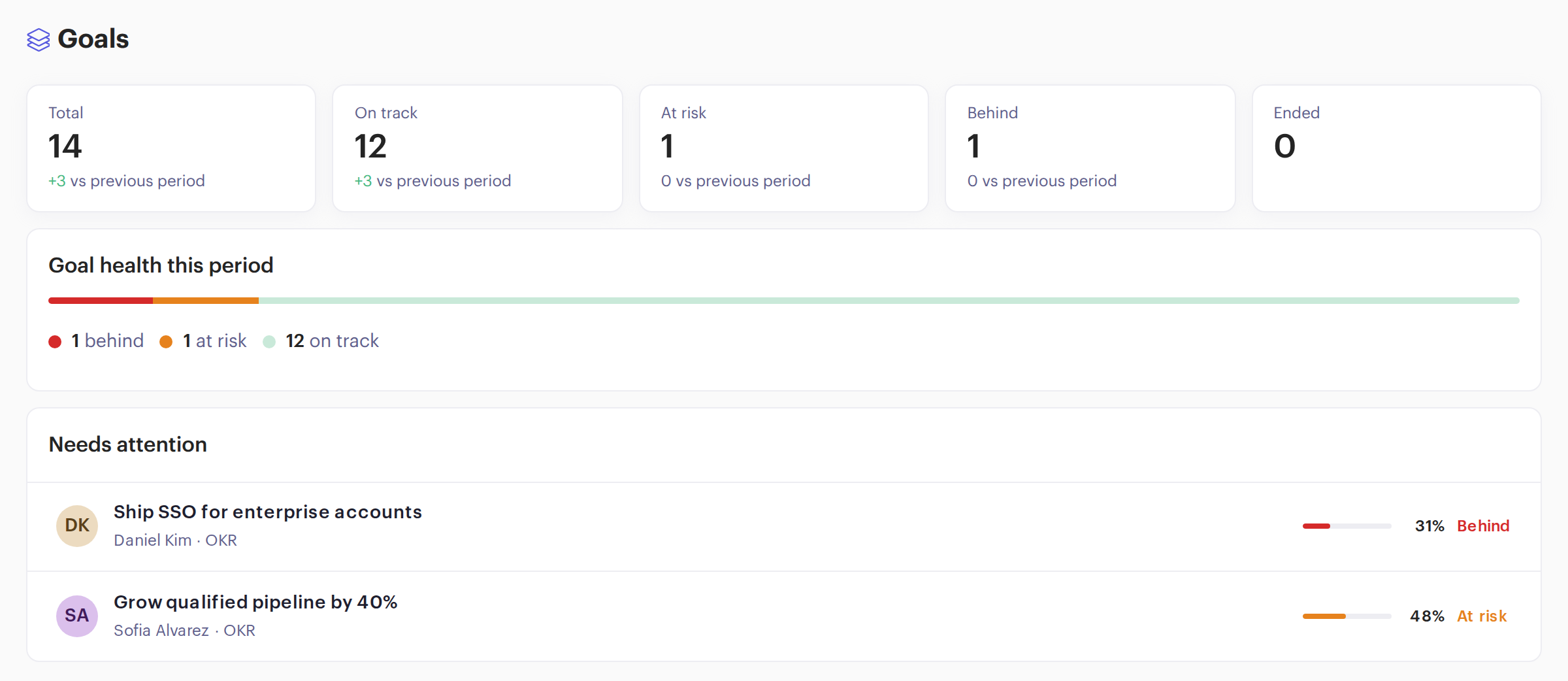Click the 'Goal health this period' heading
Viewport: 1568px width, 681px height.
point(161,265)
